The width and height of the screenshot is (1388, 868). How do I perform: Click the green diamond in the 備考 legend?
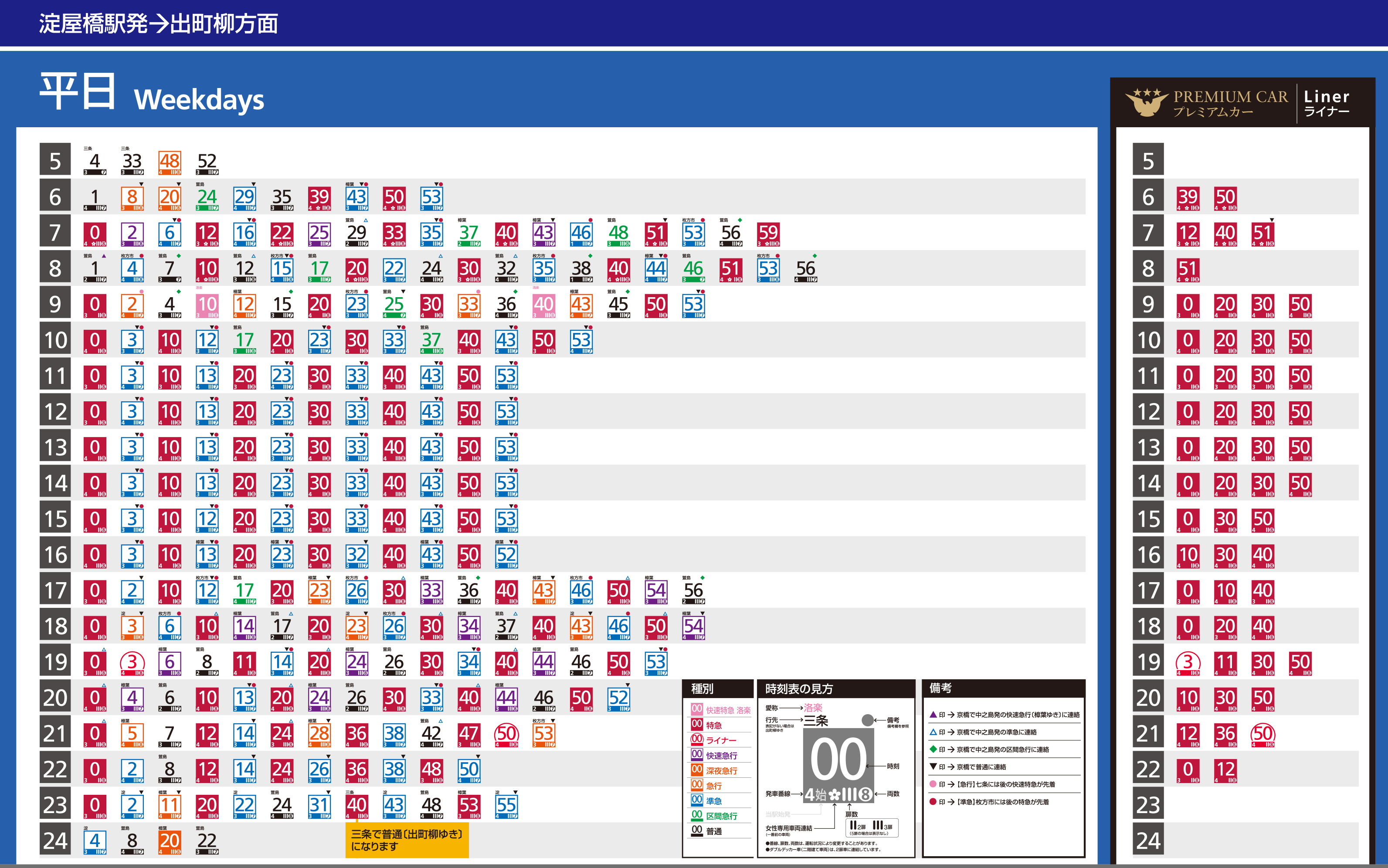coord(933,749)
